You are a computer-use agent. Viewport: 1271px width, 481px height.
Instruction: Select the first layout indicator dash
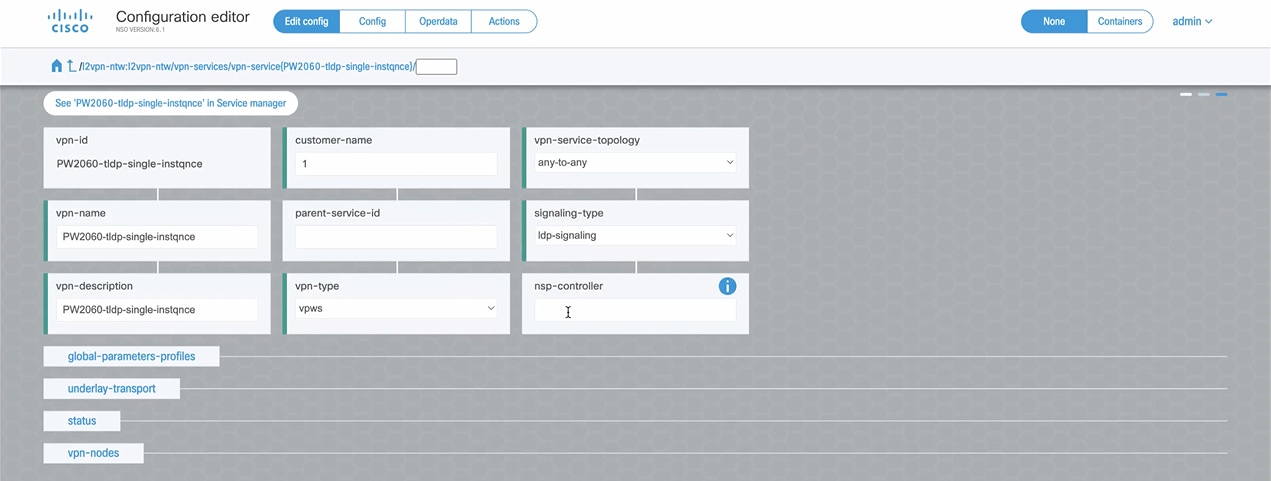1186,94
